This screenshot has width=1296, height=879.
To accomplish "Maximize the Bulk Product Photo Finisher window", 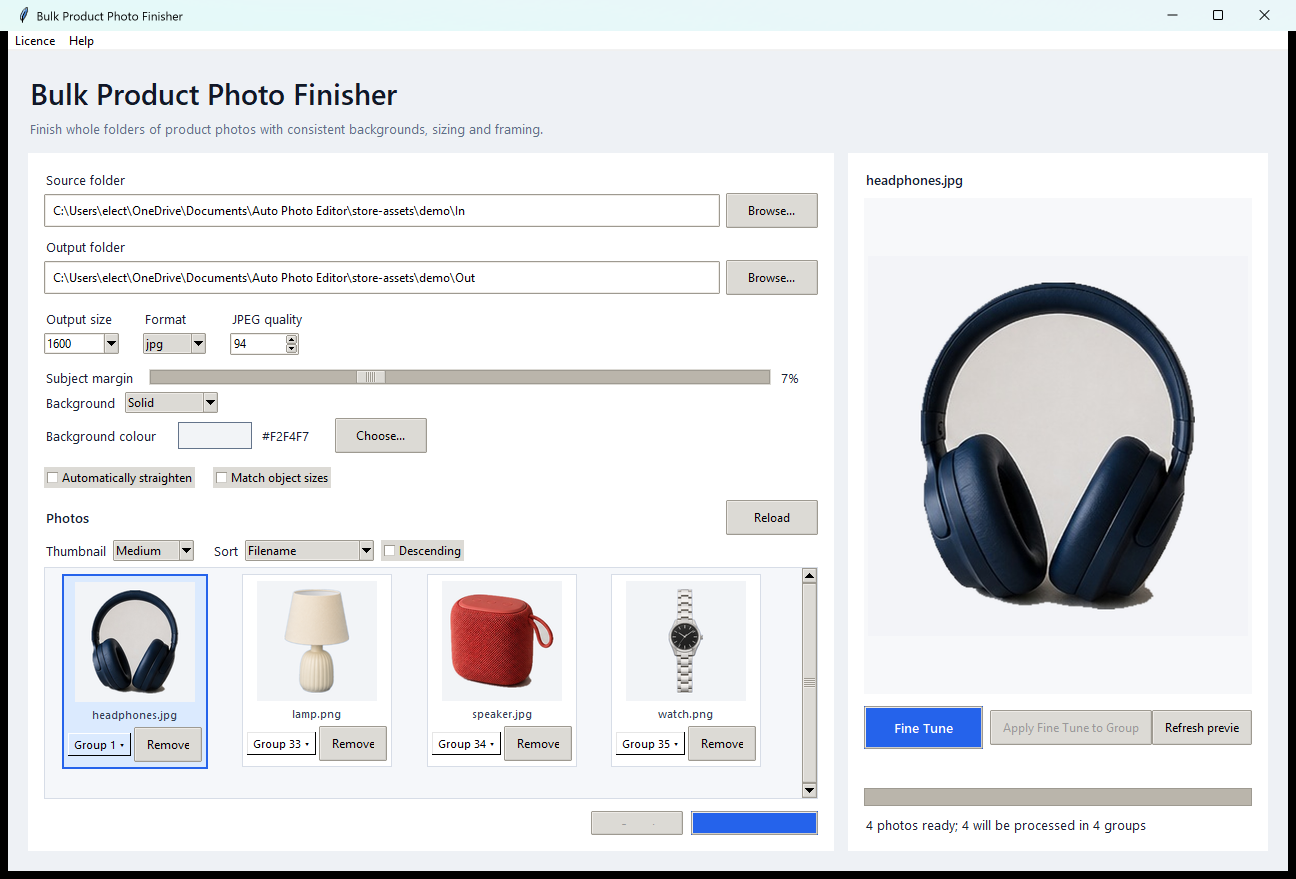I will (x=1218, y=15).
